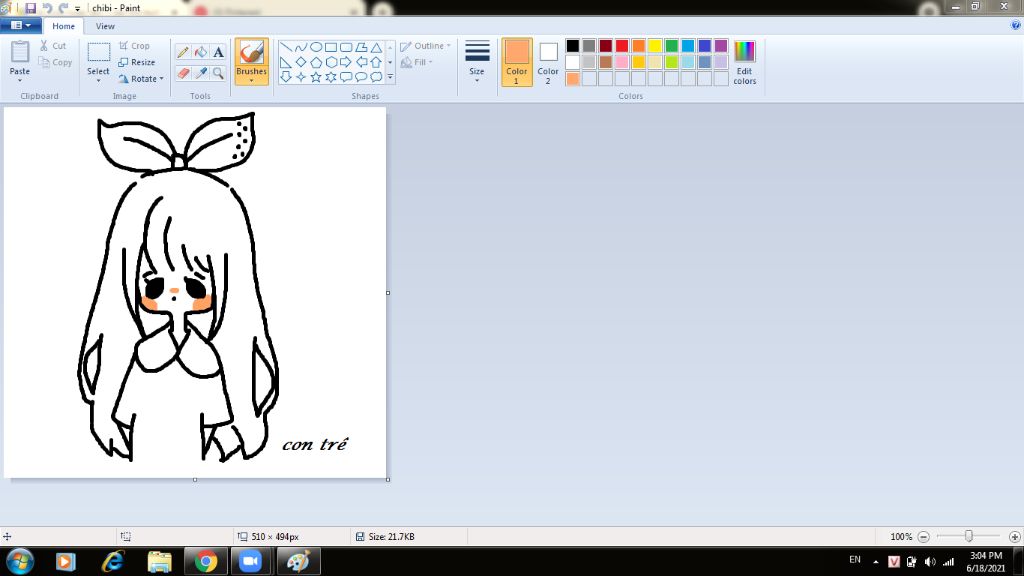This screenshot has height=576, width=1024.
Task: Pick the yellow color swatch
Action: 655,46
